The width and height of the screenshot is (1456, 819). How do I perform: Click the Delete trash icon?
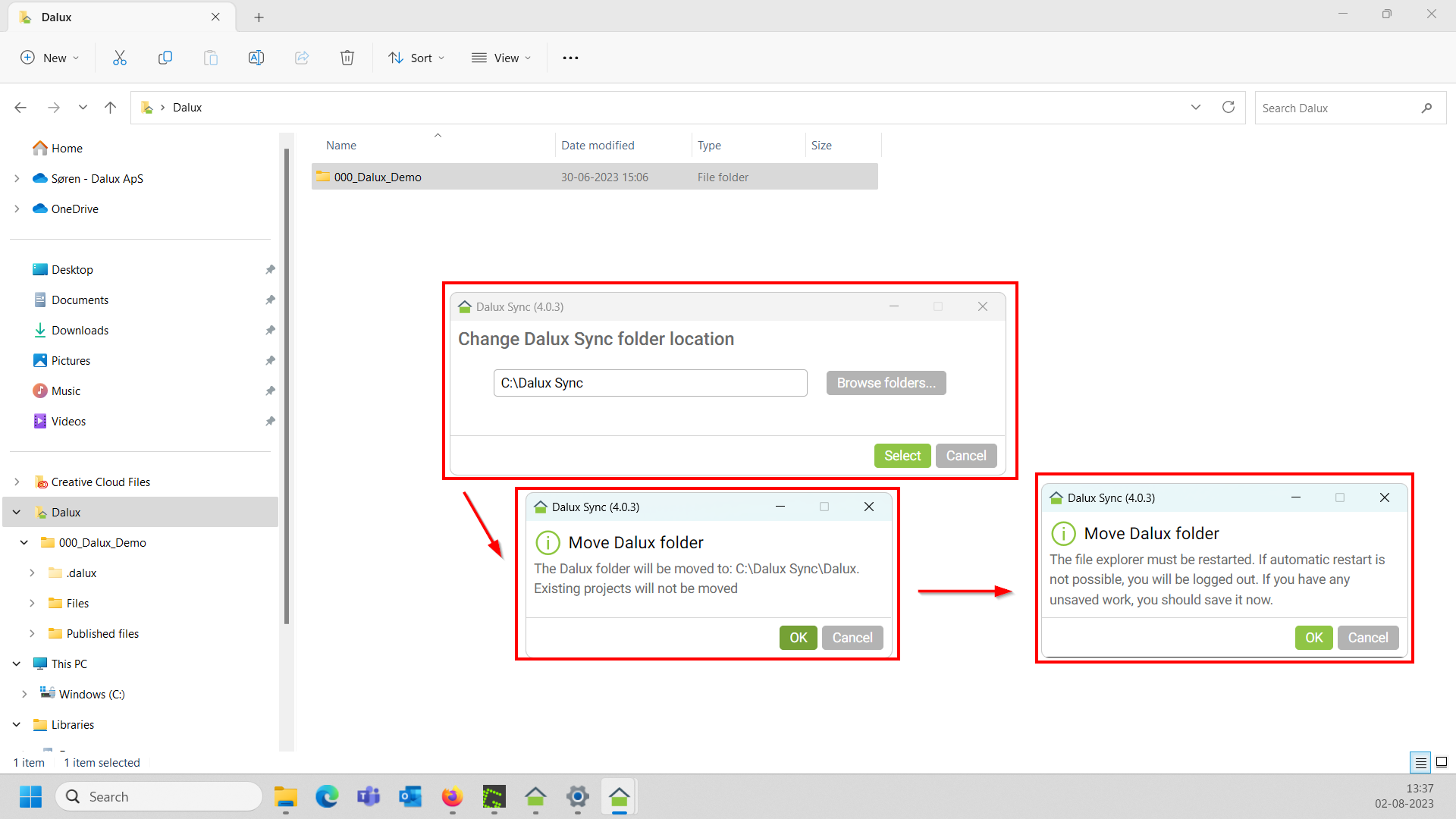pyautogui.click(x=347, y=58)
